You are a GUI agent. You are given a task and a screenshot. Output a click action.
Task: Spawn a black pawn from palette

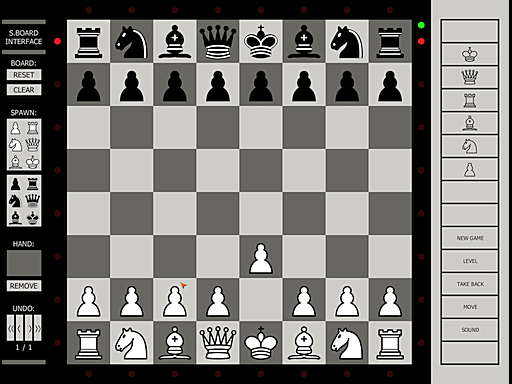coord(15,184)
